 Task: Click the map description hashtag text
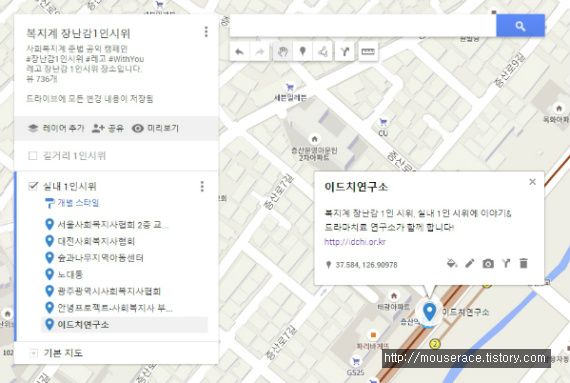85,59
